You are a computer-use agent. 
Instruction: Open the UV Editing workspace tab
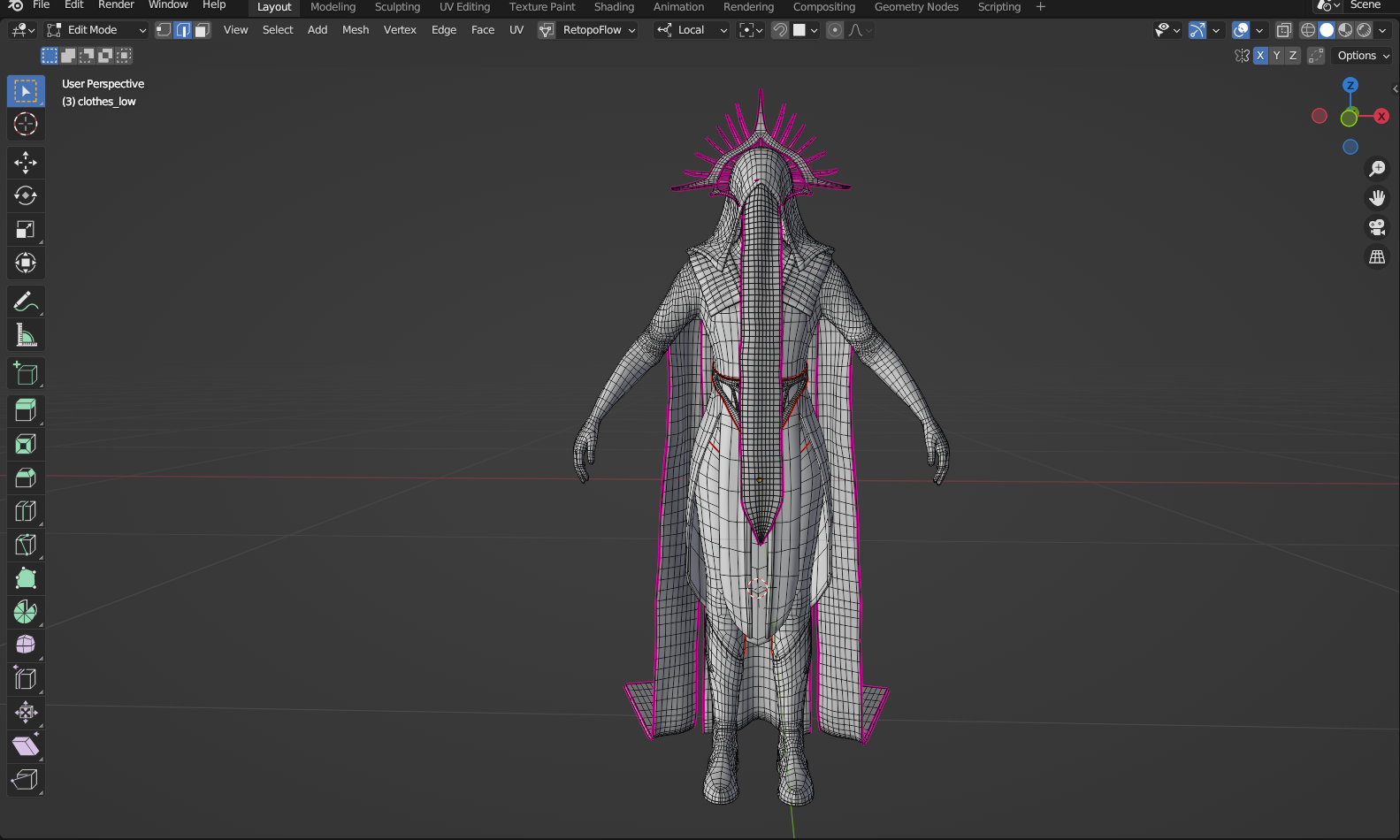[x=464, y=7]
